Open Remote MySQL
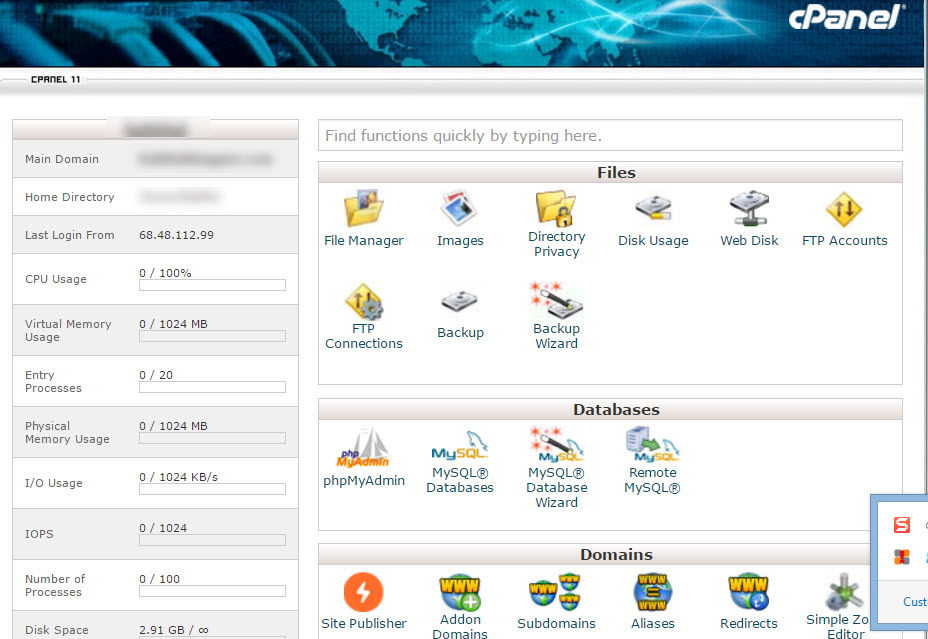 652,445
